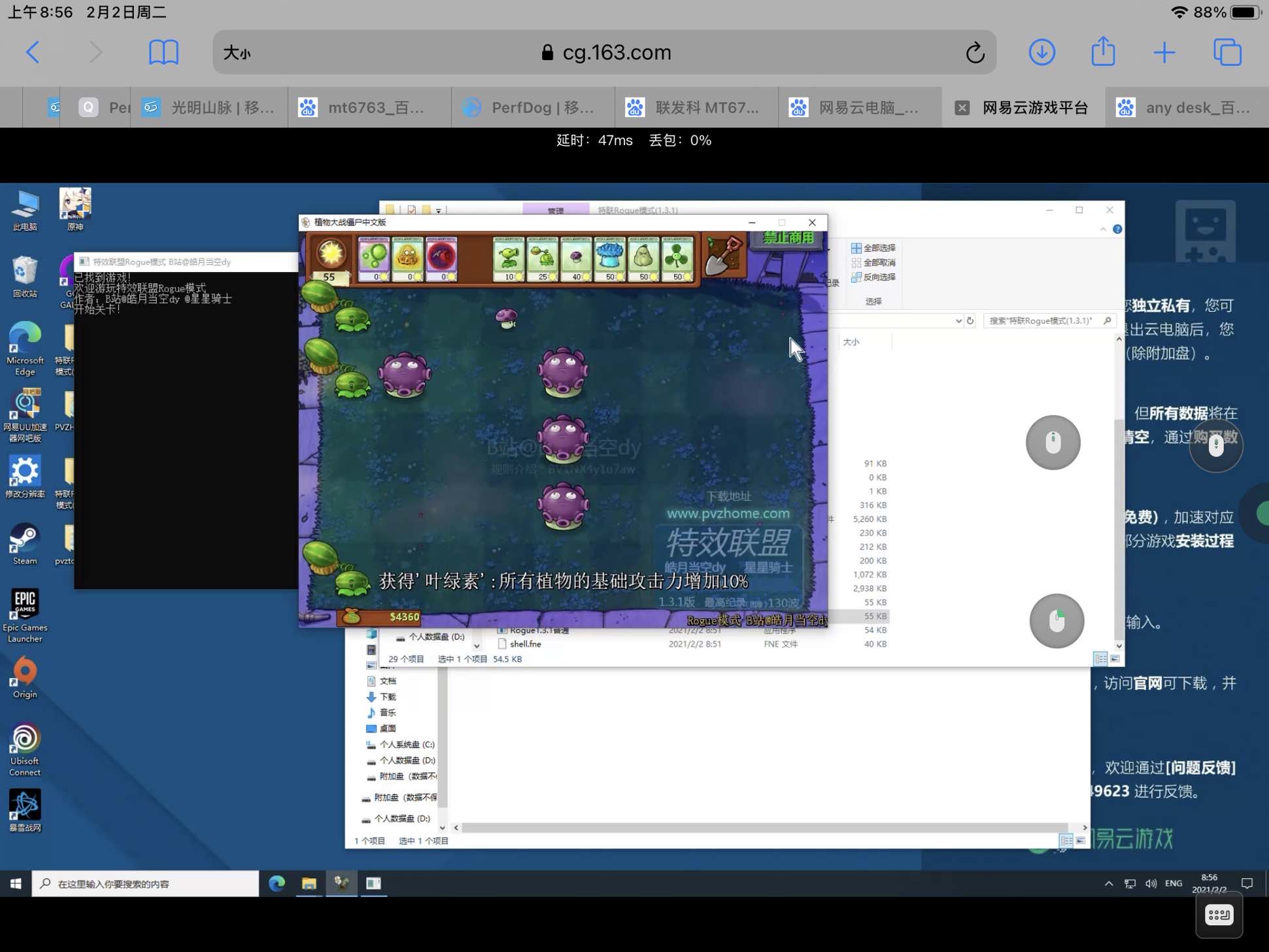The height and width of the screenshot is (952, 1269).
Task: Open Epic Games Launcher desktop icon
Action: (x=25, y=616)
